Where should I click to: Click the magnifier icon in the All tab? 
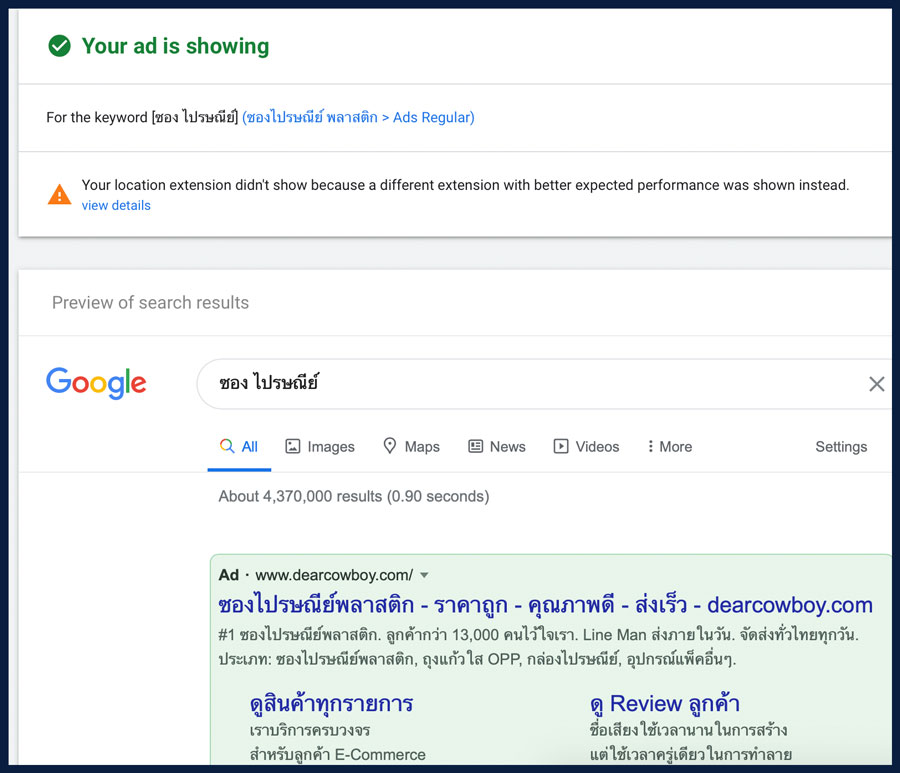click(x=227, y=446)
